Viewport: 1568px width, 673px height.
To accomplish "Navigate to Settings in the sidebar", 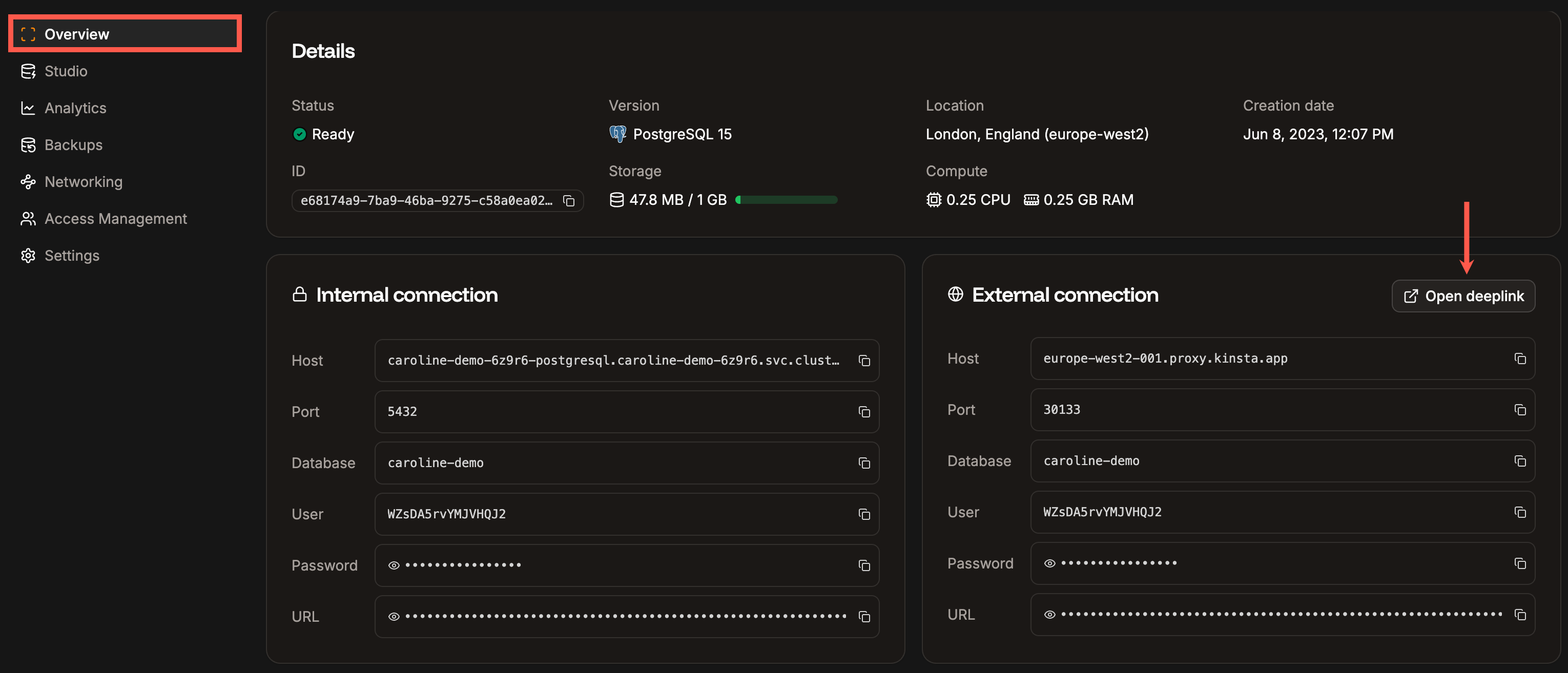I will pos(72,255).
